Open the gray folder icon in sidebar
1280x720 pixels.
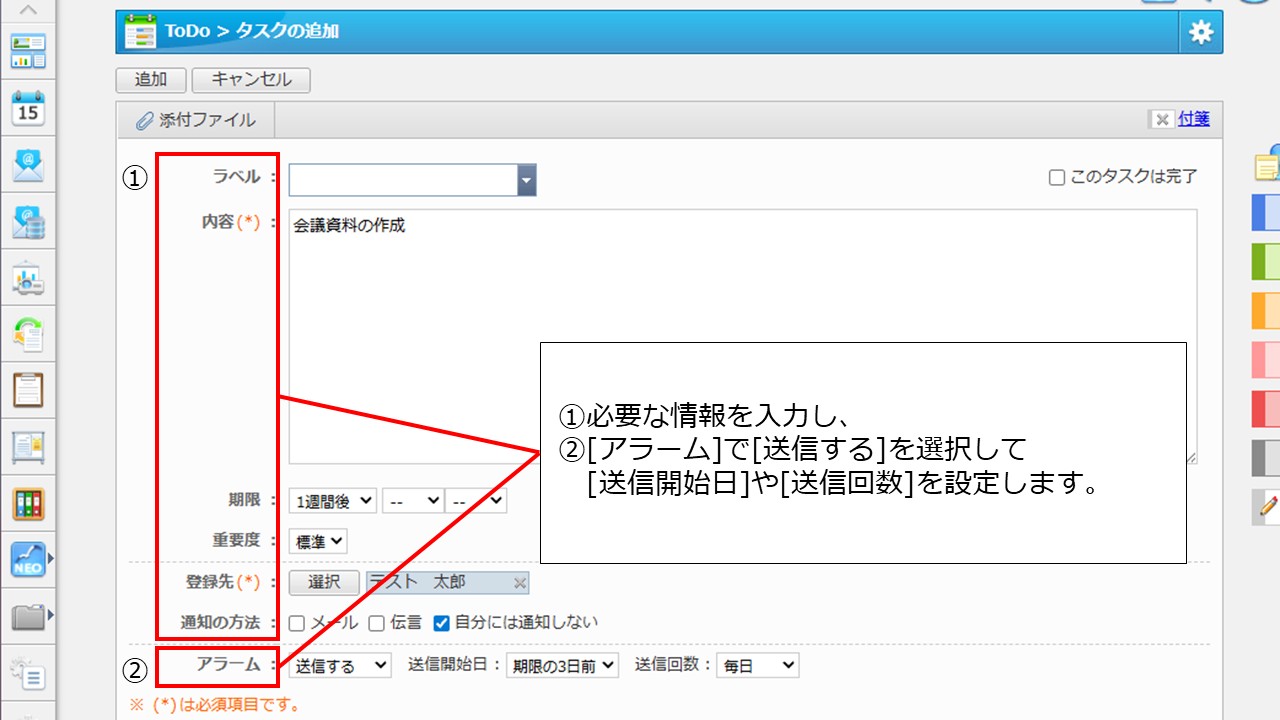click(x=28, y=617)
